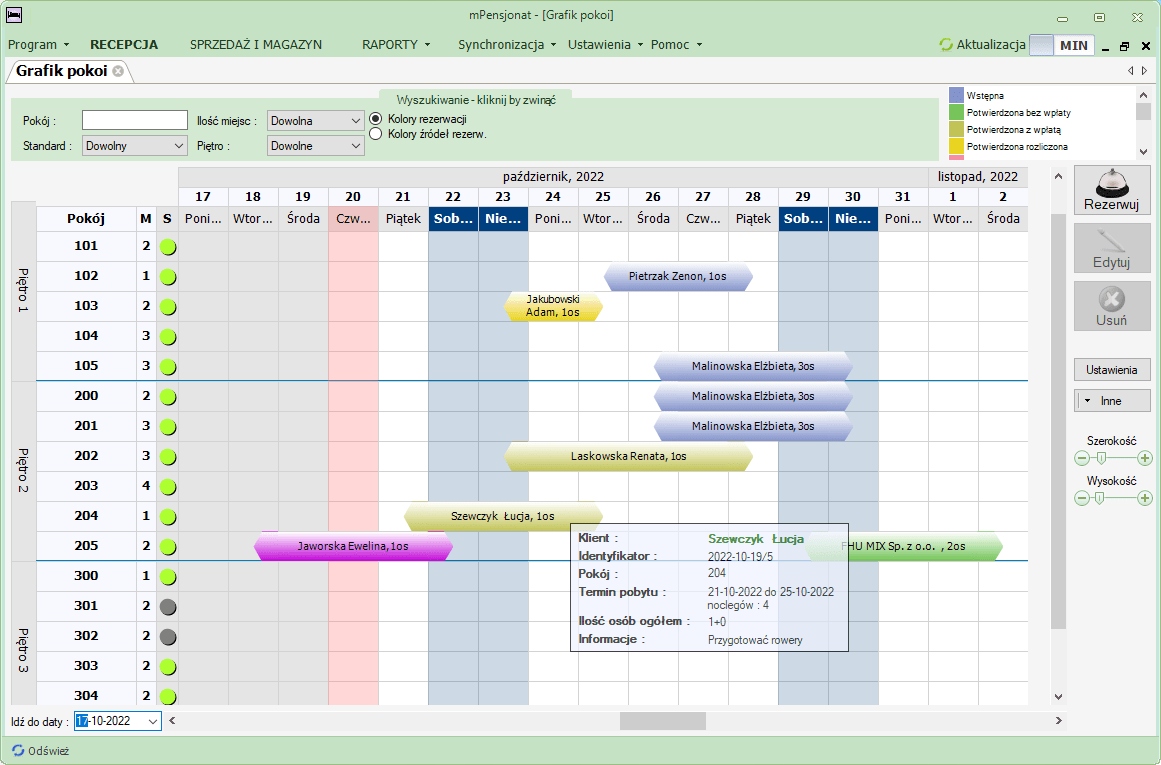Click green status circle for room 101

pos(168,246)
